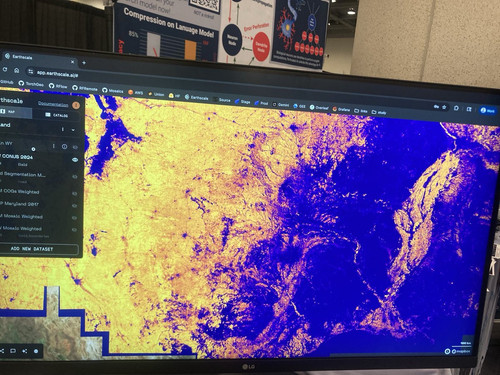Expand the study bookmark folder

pyautogui.click(x=379, y=112)
